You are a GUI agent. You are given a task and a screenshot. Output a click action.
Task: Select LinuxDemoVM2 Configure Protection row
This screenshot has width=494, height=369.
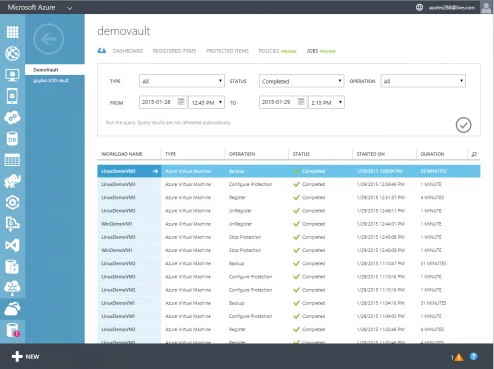click(289, 290)
